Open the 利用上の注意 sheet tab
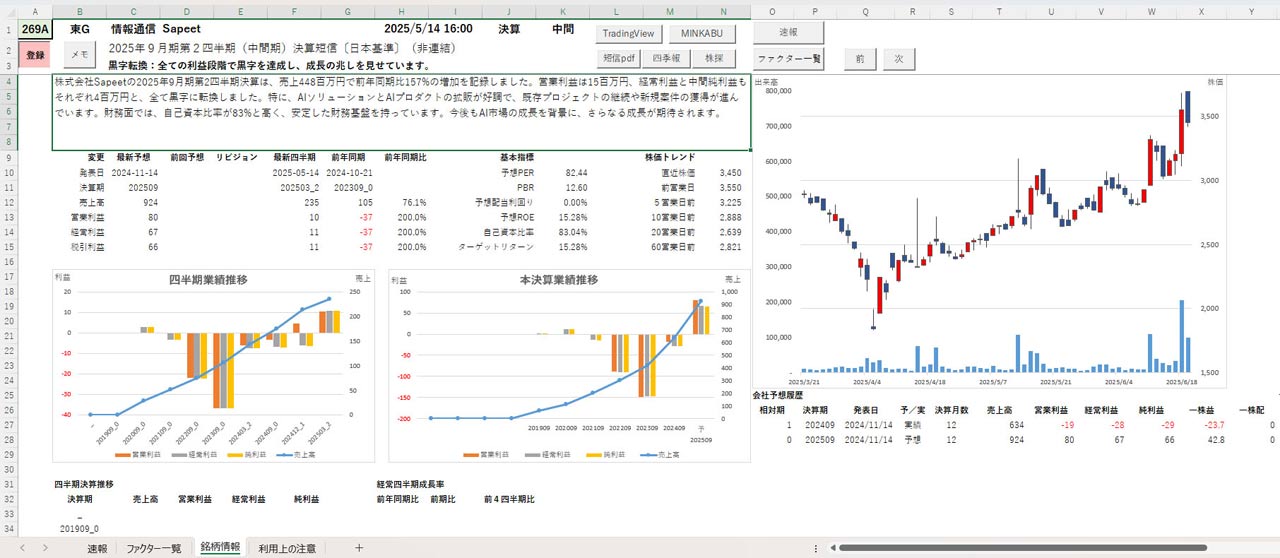Screen dimensions: 1280x558 [287, 548]
